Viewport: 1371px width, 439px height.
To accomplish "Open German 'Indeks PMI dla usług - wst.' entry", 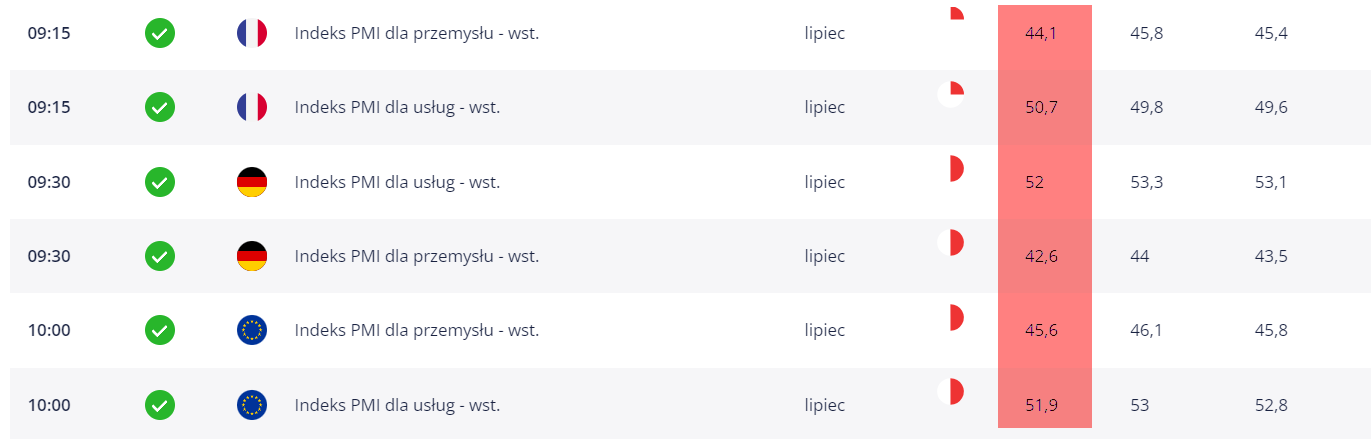I will pos(397,182).
